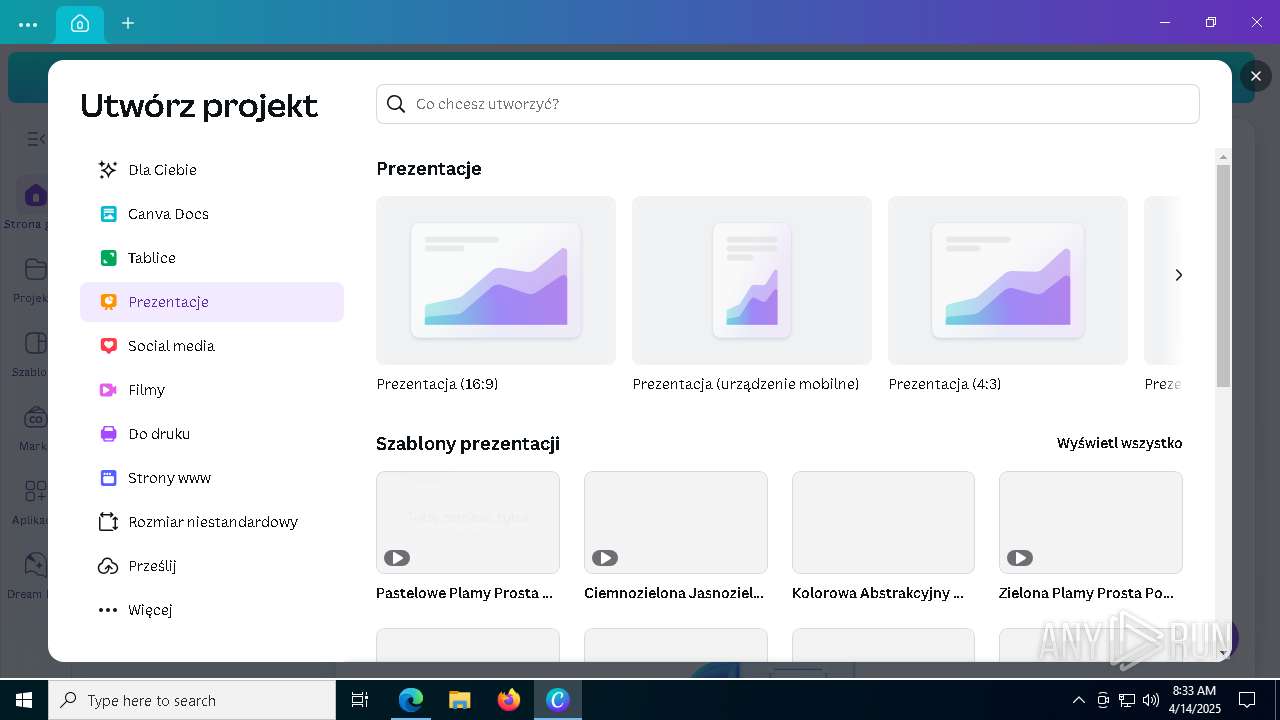Viewport: 1280px width, 720px height.
Task: Open the volume control in system tray
Action: (1151, 700)
